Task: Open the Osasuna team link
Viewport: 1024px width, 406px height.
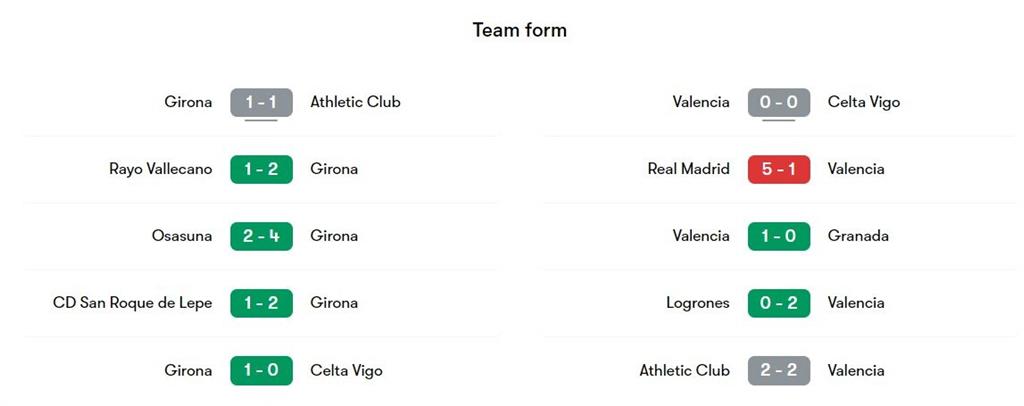Action: (x=184, y=236)
